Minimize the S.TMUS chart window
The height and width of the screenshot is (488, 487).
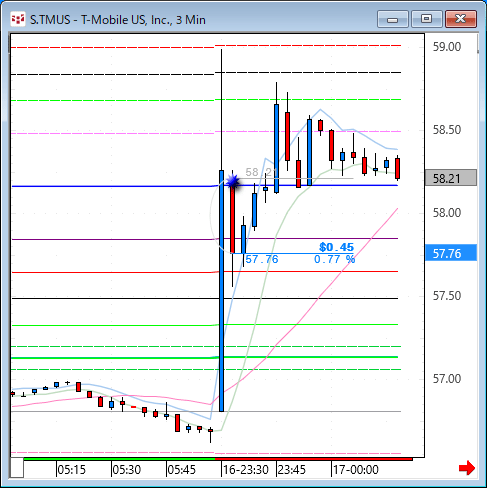click(x=393, y=19)
